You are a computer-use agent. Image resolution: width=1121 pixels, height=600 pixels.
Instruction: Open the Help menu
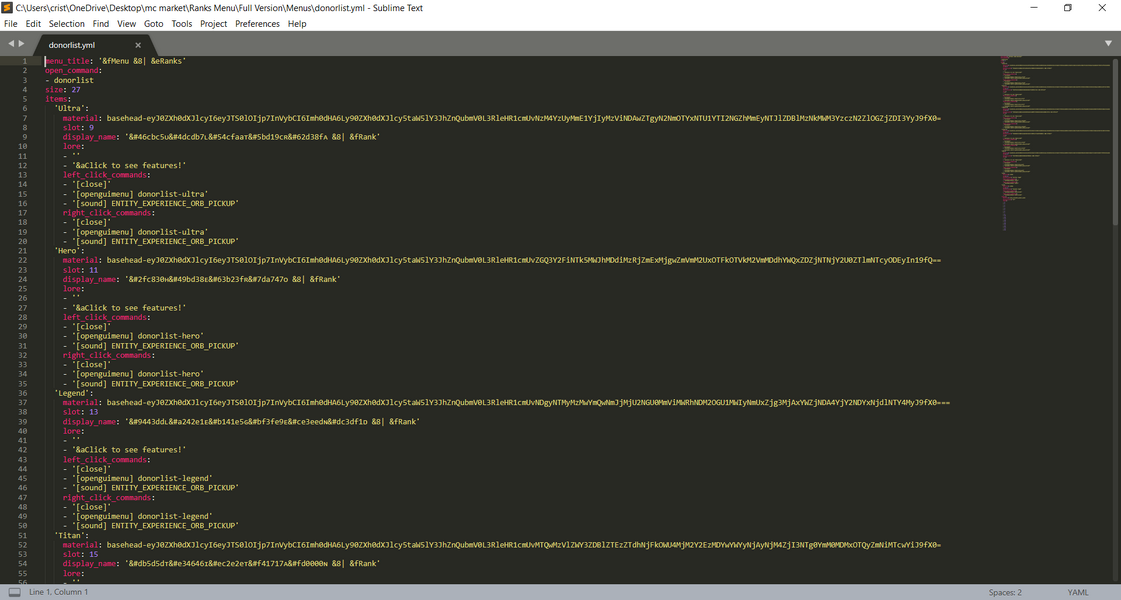[297, 24]
